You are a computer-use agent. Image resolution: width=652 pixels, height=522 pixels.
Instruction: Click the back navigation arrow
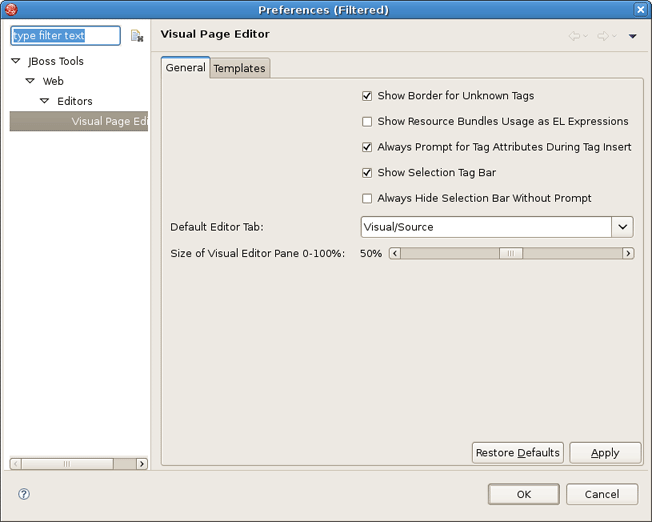(575, 37)
